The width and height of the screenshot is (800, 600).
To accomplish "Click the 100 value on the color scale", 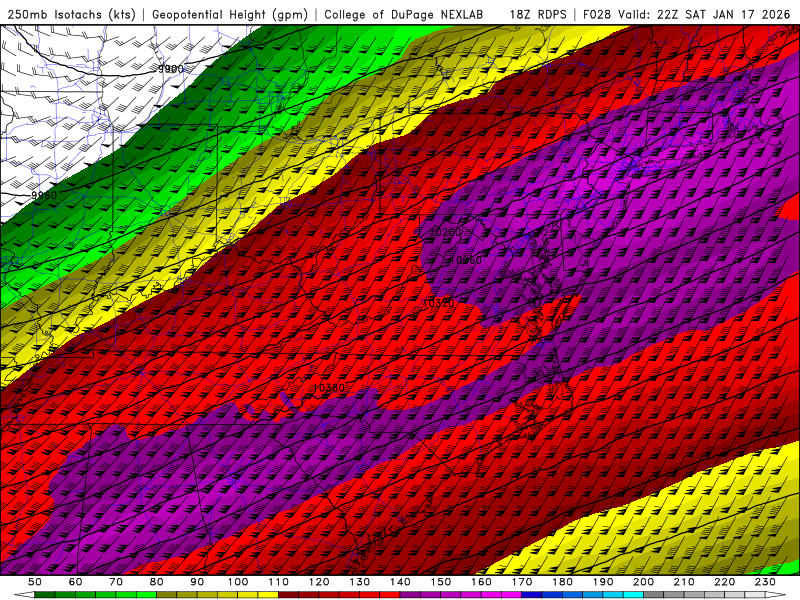I will [x=238, y=582].
